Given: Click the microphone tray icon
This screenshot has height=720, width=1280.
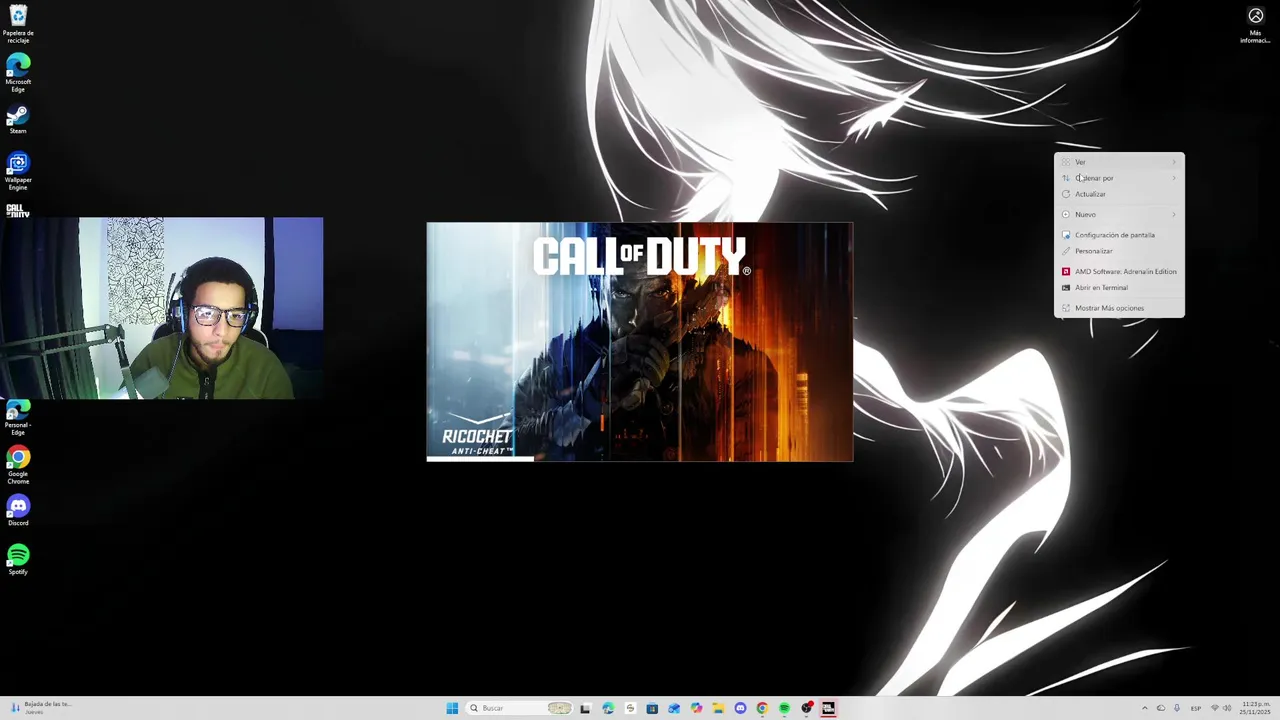Looking at the screenshot, I should pyautogui.click(x=1176, y=708).
